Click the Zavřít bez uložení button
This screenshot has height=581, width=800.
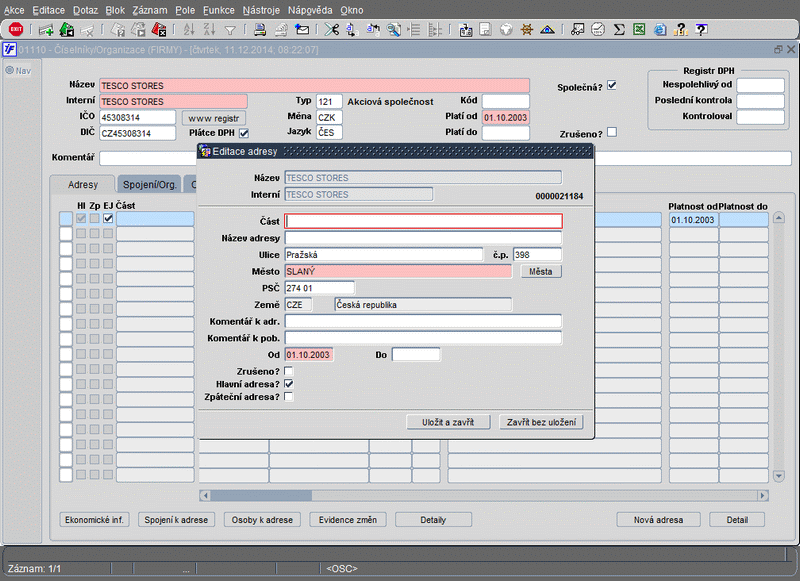[541, 422]
